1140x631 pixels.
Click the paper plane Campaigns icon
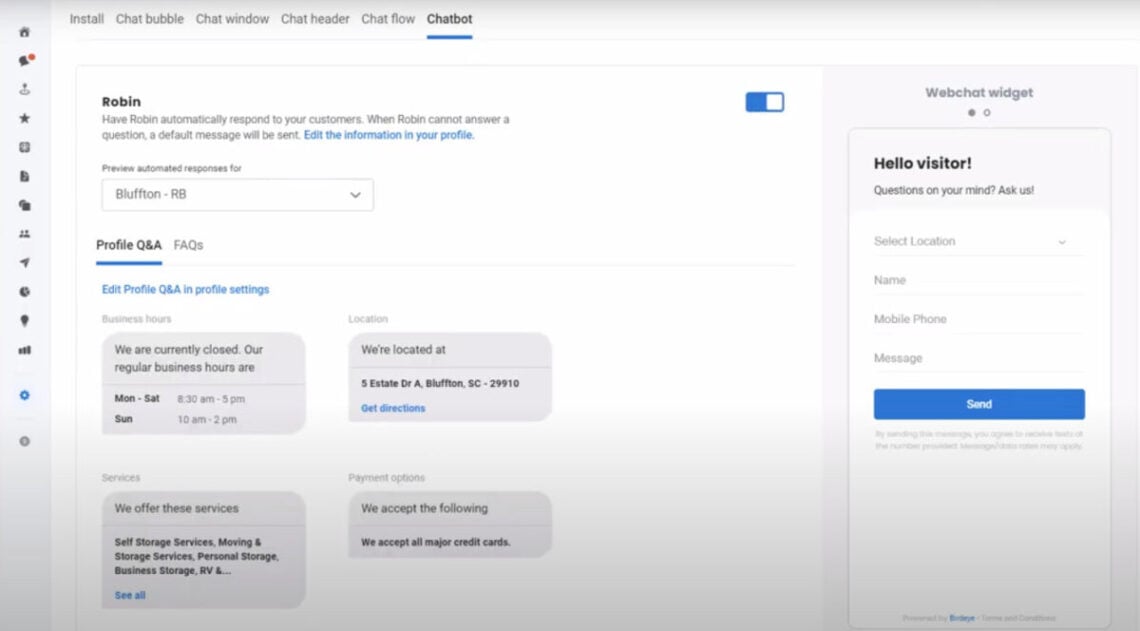pos(25,261)
